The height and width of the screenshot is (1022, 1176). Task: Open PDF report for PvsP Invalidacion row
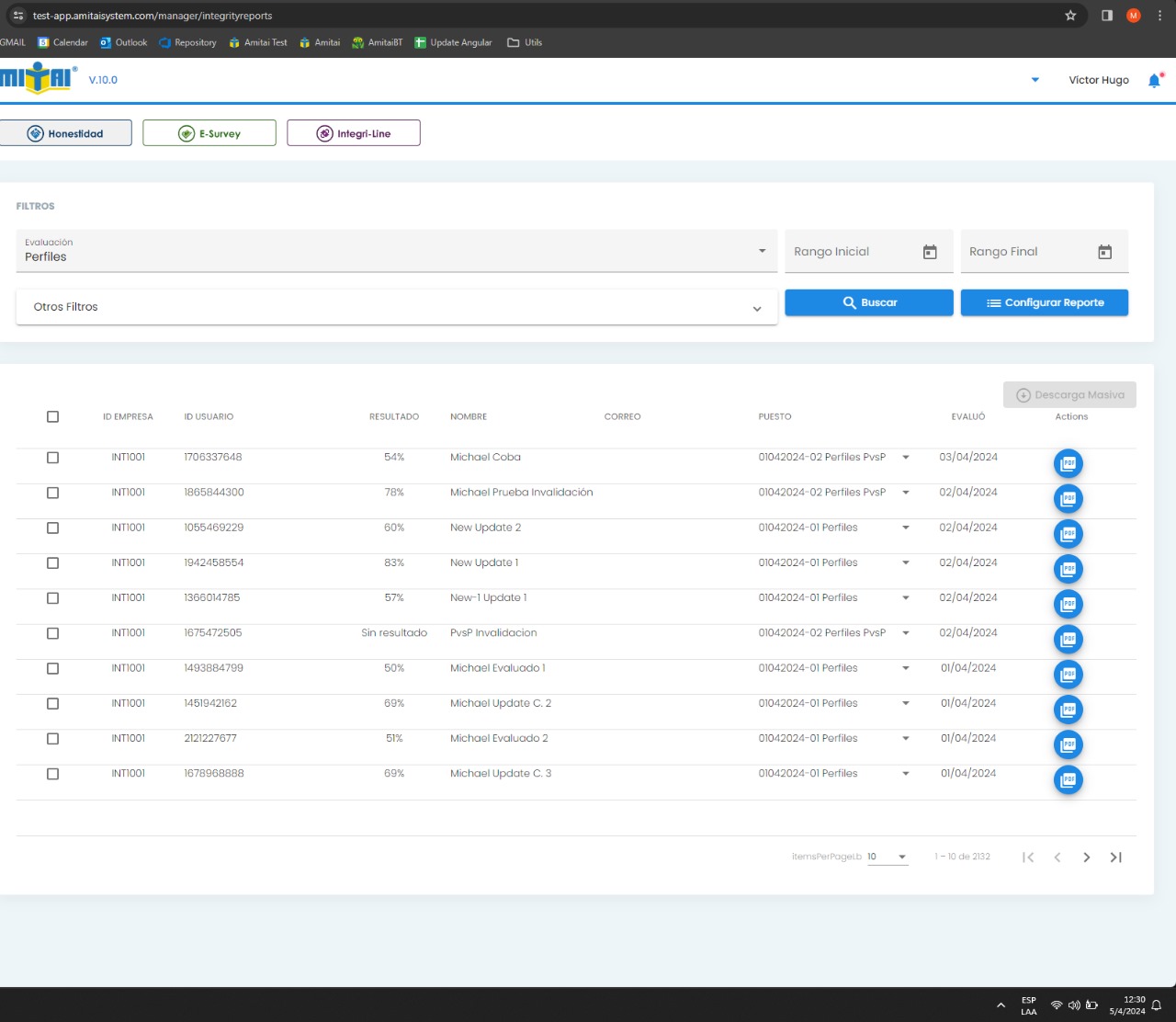tap(1068, 640)
